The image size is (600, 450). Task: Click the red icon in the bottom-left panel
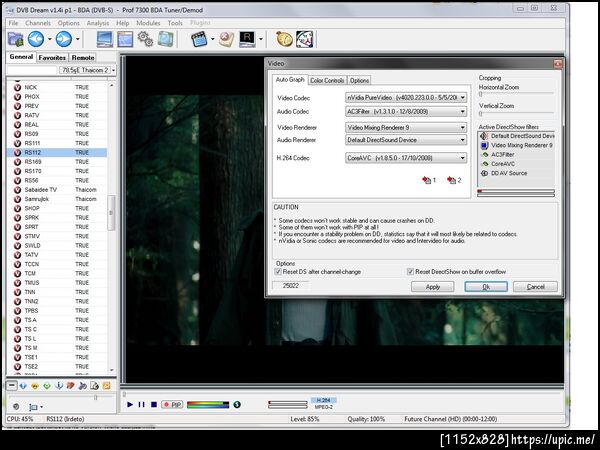click(x=70, y=386)
